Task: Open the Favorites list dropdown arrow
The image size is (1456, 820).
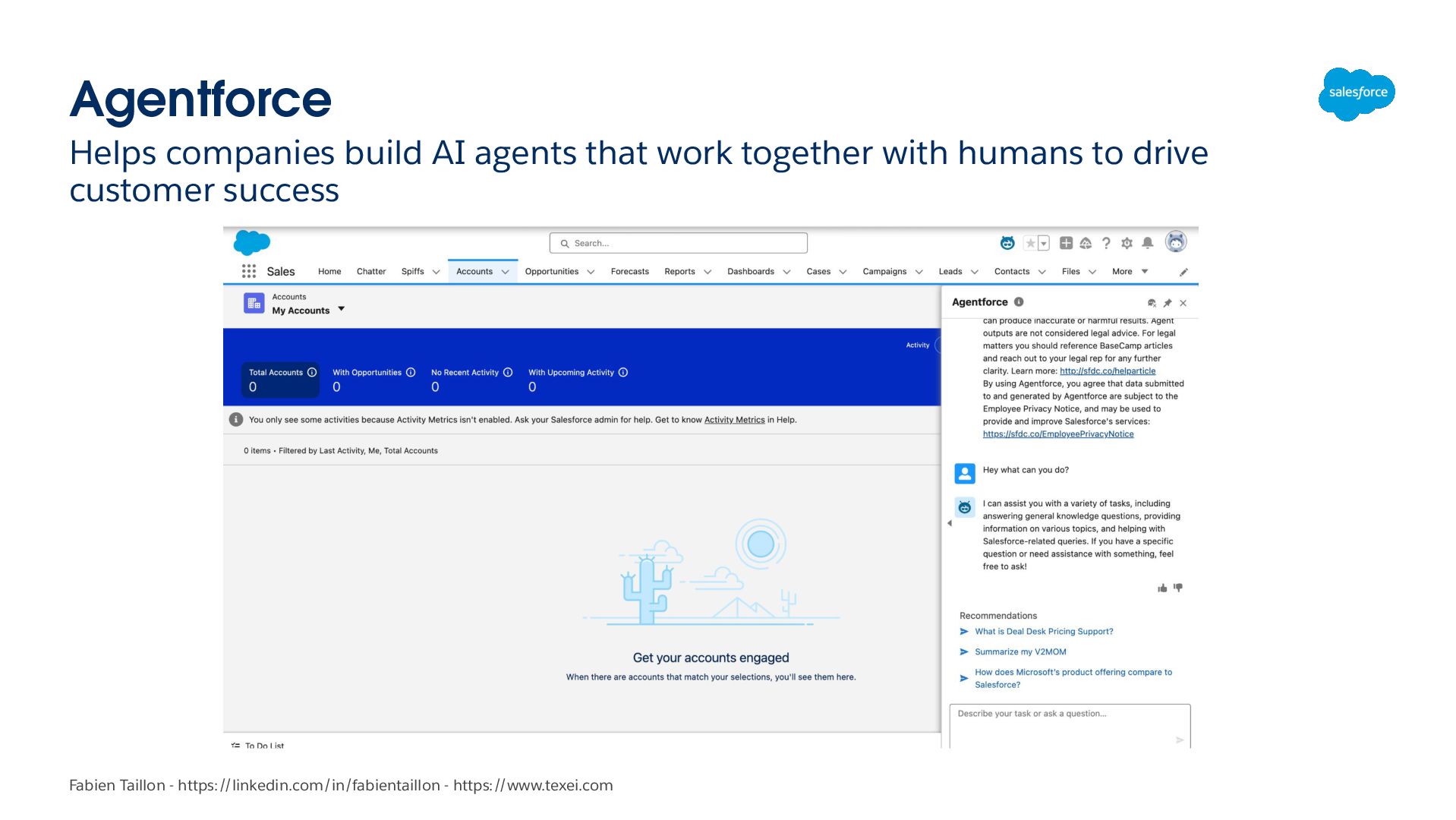Action: click(x=1044, y=243)
